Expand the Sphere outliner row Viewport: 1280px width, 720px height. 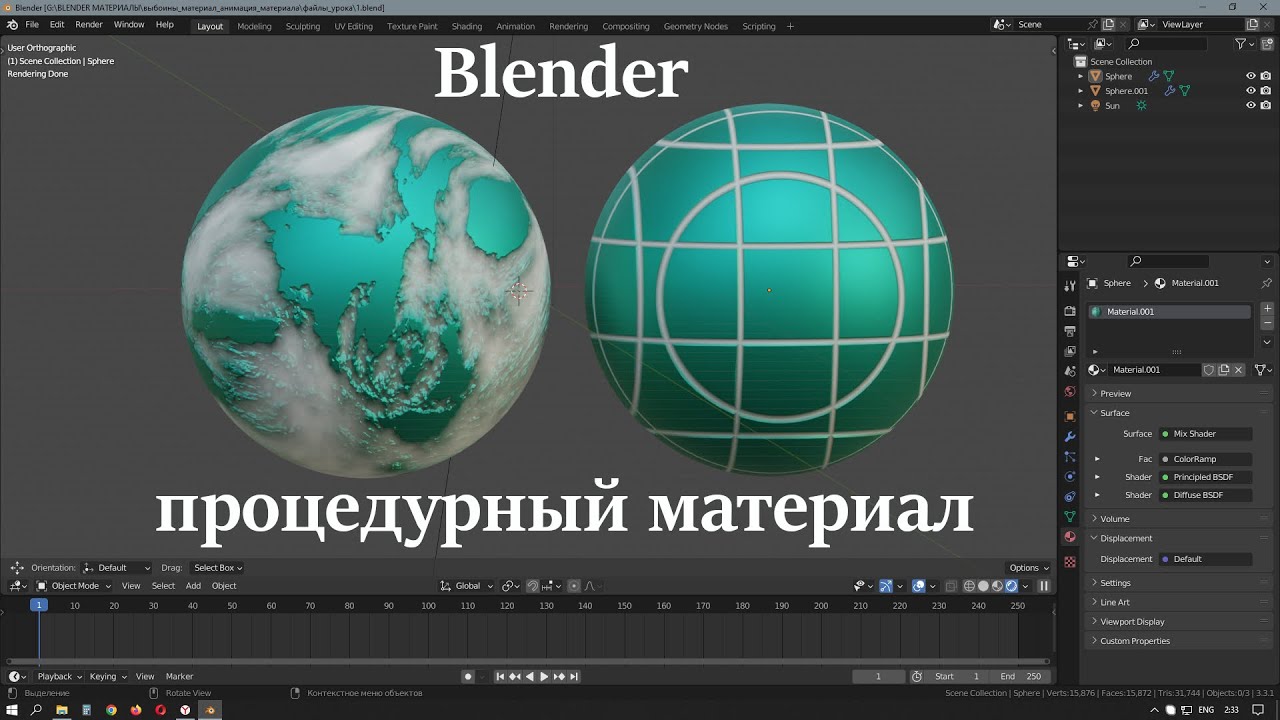1080,76
